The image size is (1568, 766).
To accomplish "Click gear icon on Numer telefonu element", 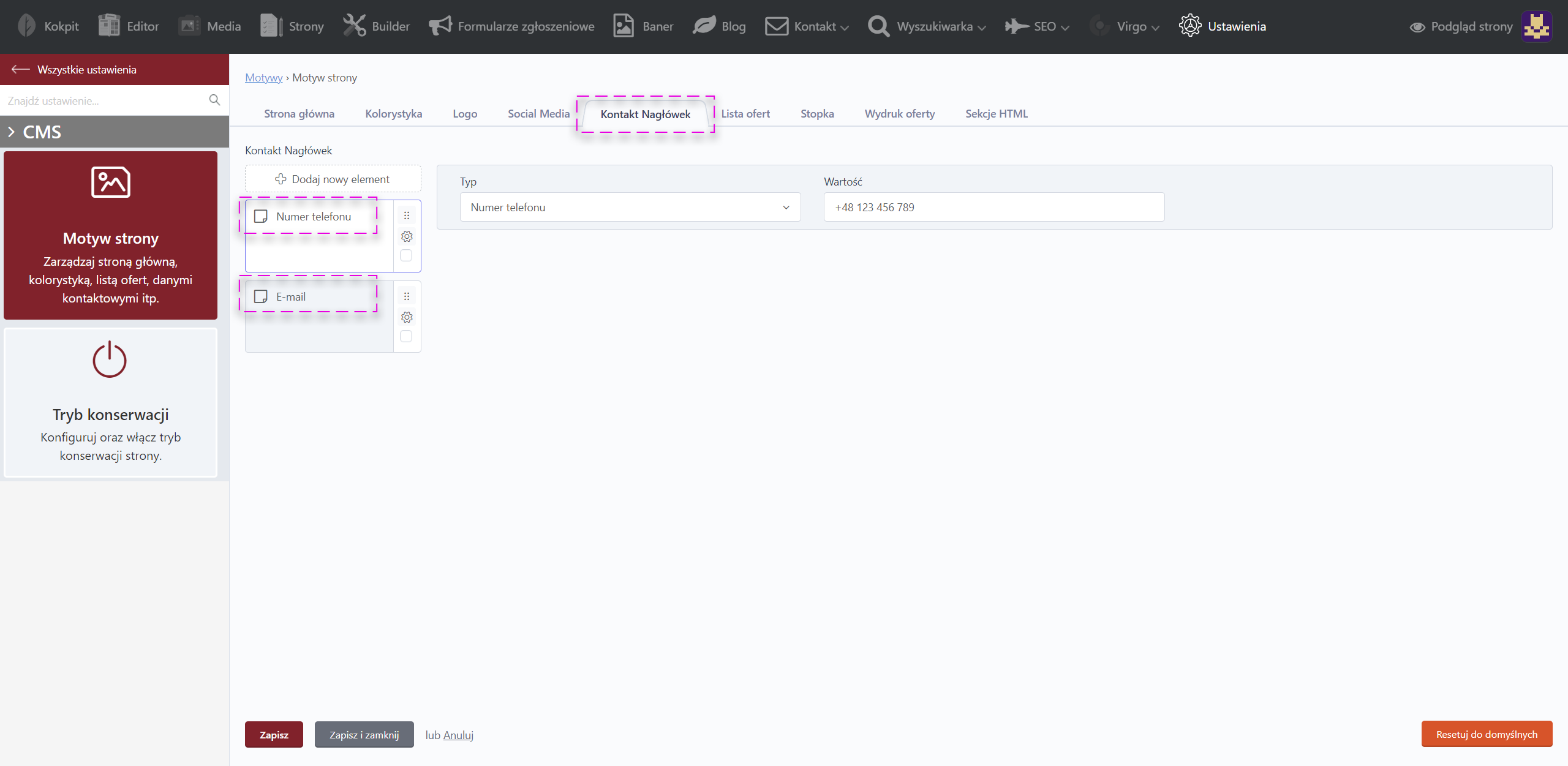I will (407, 236).
